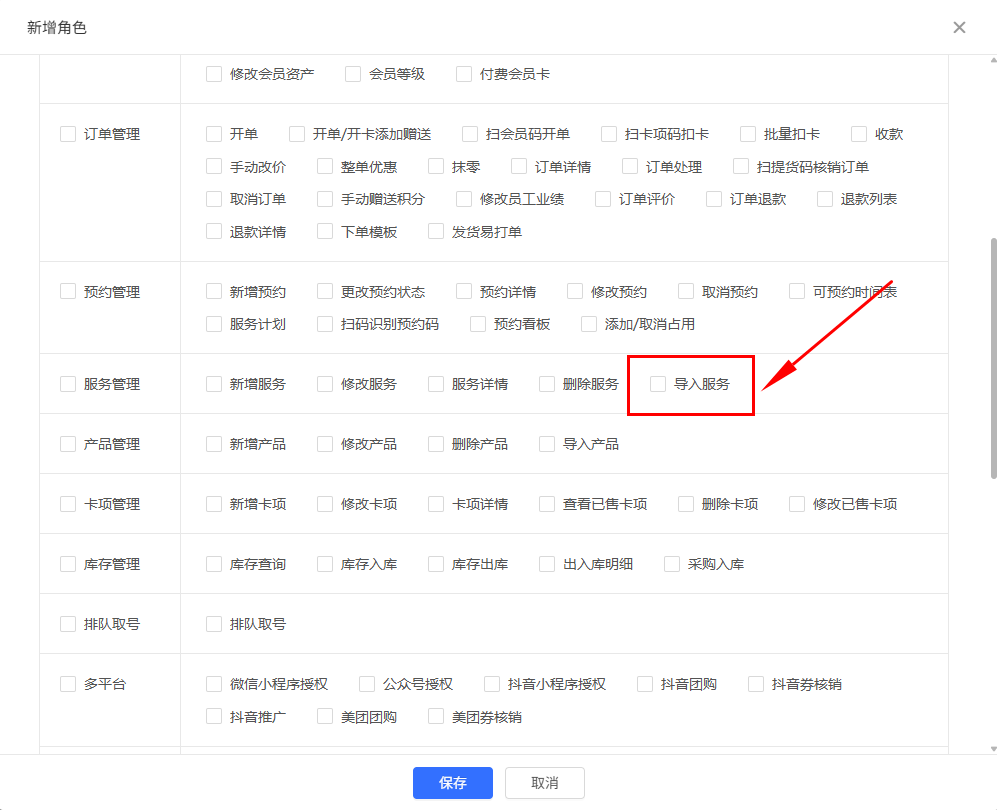
Task: Check the 美团券核销 option
Action: (x=436, y=717)
